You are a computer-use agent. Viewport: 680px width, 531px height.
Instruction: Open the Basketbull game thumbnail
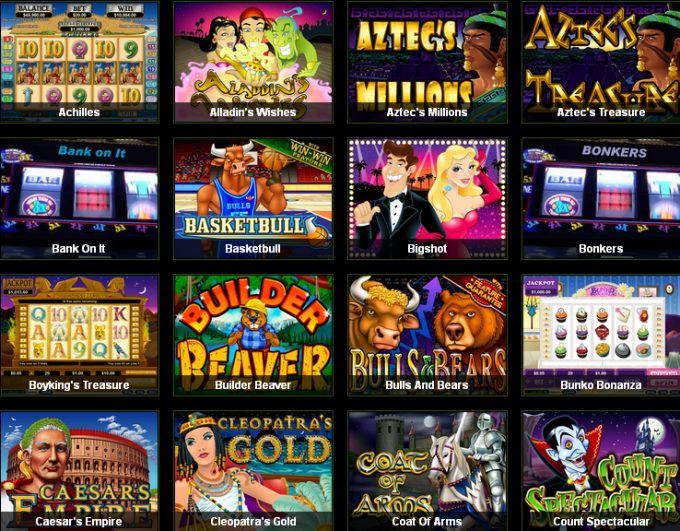(x=253, y=198)
